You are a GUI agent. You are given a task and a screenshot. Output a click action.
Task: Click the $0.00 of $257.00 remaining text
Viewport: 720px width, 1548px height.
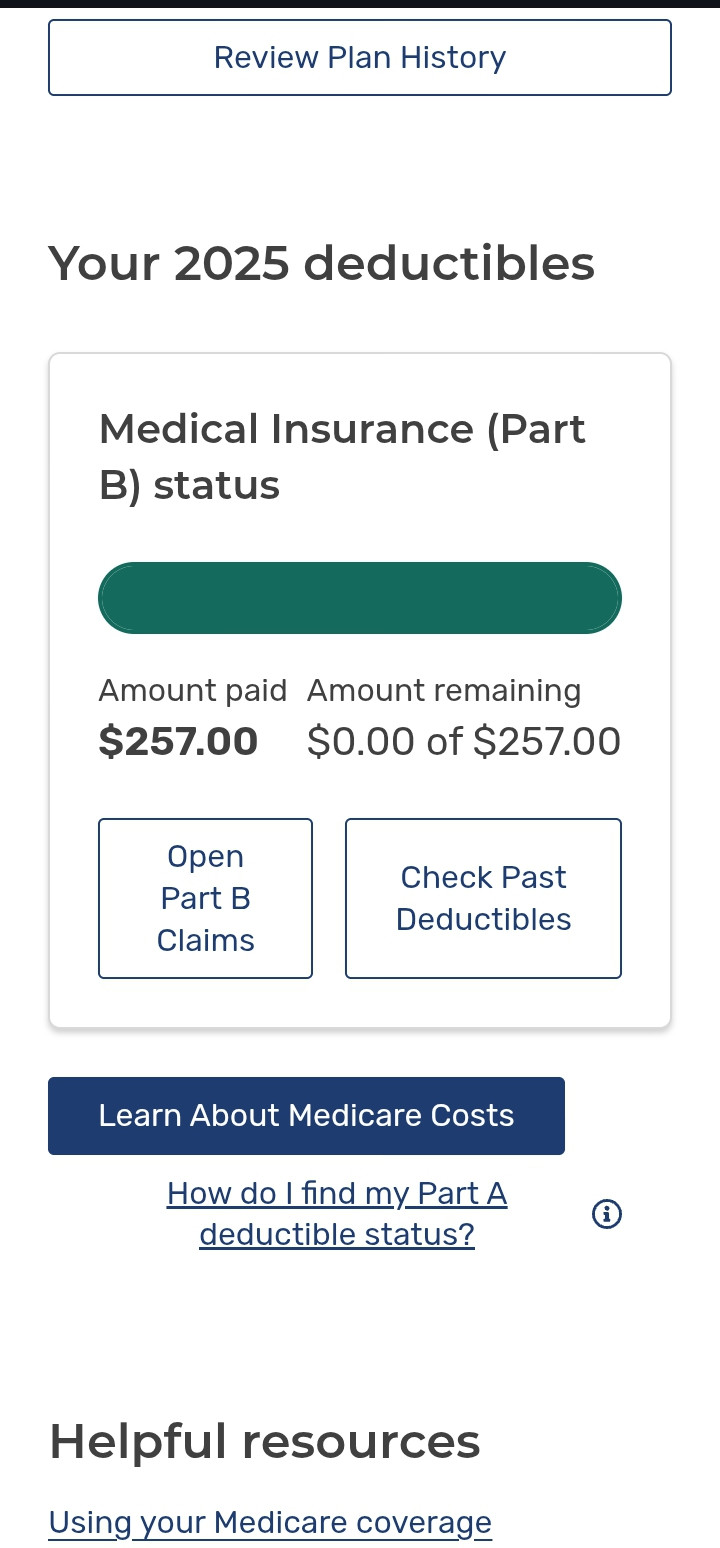[x=464, y=741]
